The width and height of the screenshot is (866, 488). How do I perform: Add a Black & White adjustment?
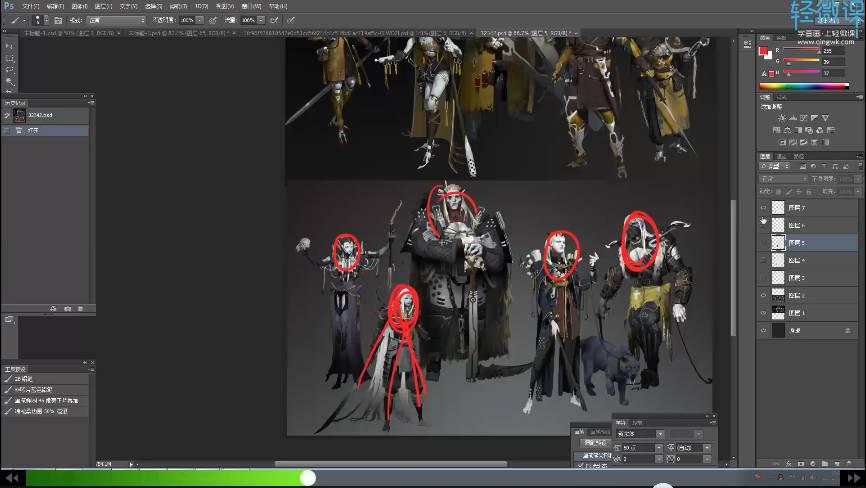click(x=798, y=130)
